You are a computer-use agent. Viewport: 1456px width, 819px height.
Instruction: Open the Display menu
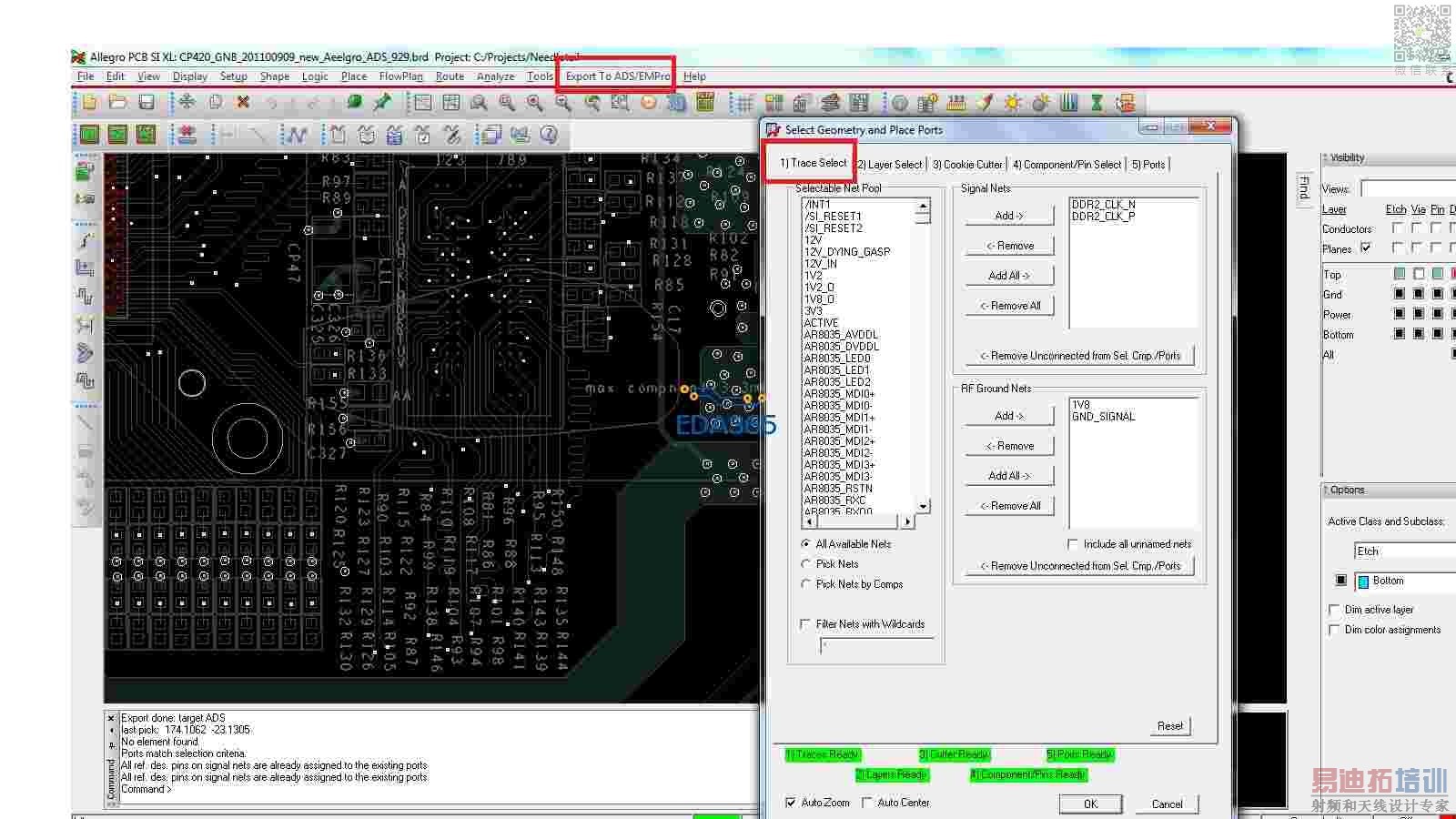(190, 76)
